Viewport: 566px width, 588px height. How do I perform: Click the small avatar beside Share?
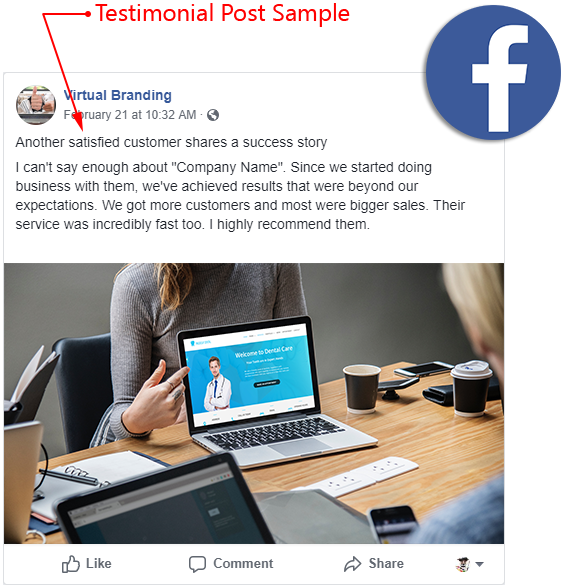pyautogui.click(x=462, y=564)
